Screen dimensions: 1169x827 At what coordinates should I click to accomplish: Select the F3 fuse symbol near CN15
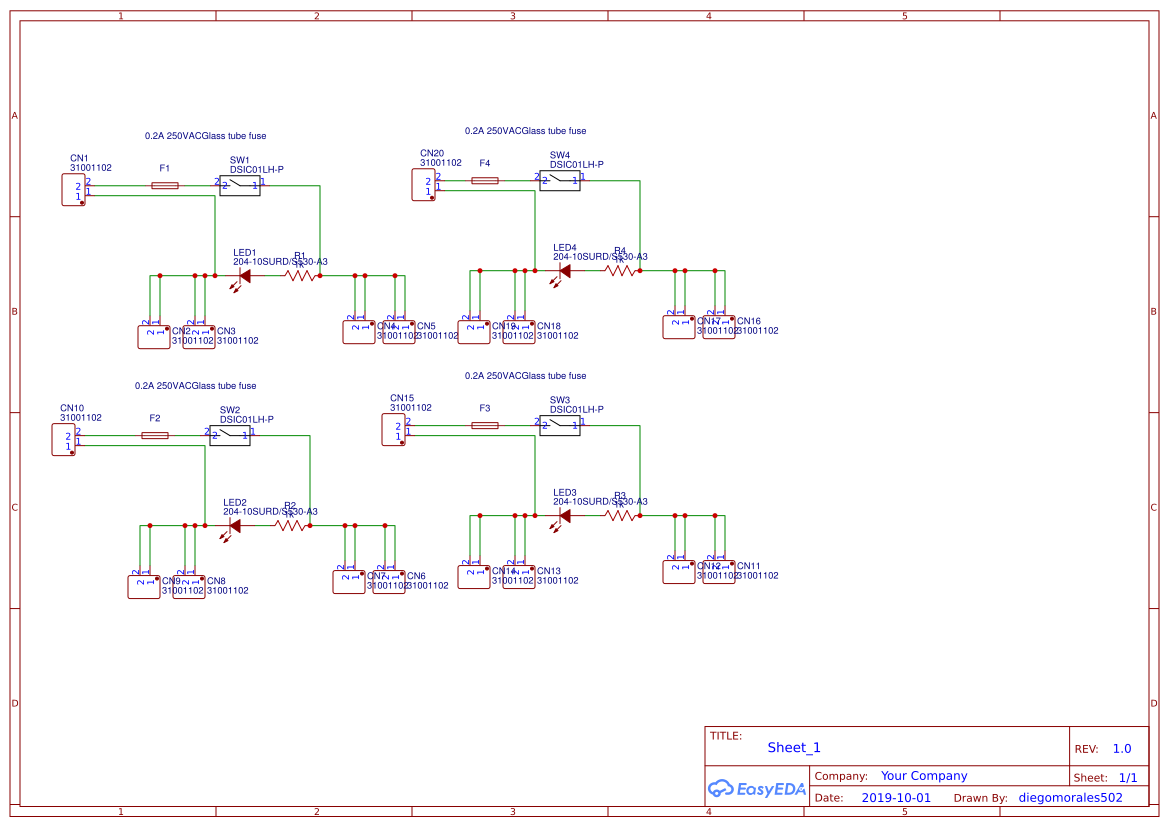[484, 425]
